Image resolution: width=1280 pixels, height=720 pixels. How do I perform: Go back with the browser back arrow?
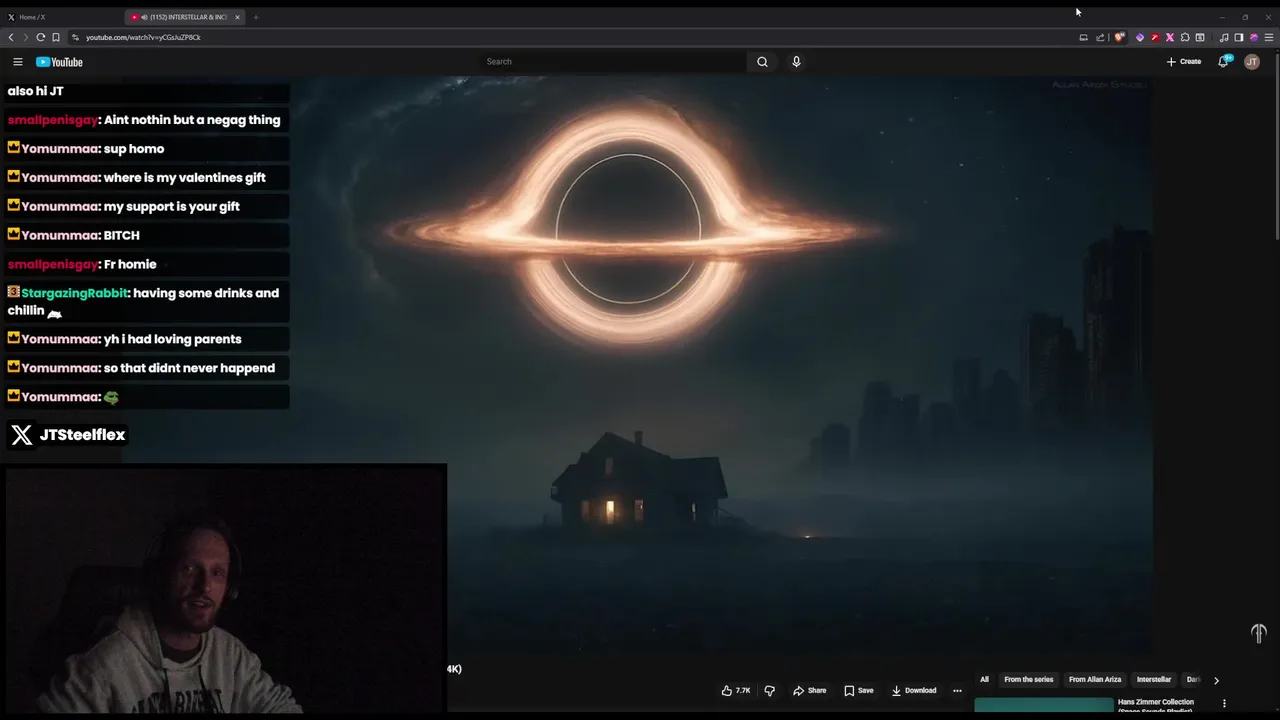point(11,37)
